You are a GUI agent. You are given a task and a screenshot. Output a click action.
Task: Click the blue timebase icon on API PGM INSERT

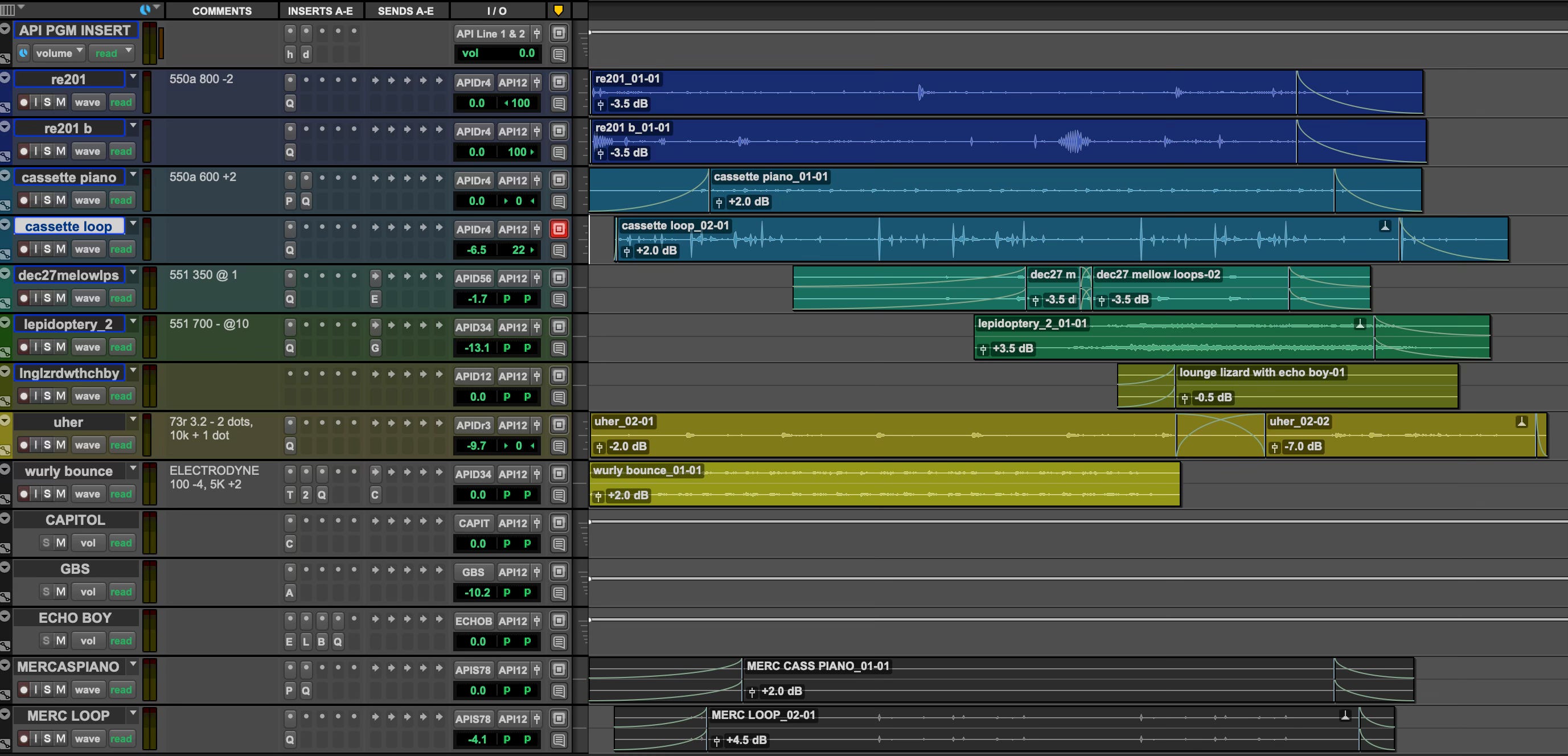pos(23,53)
